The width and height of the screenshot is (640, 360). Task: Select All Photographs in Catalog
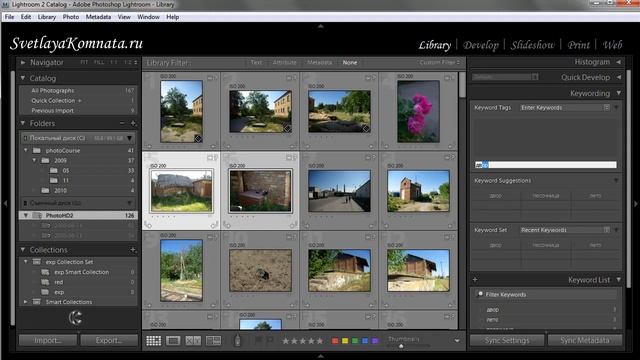coord(78,91)
